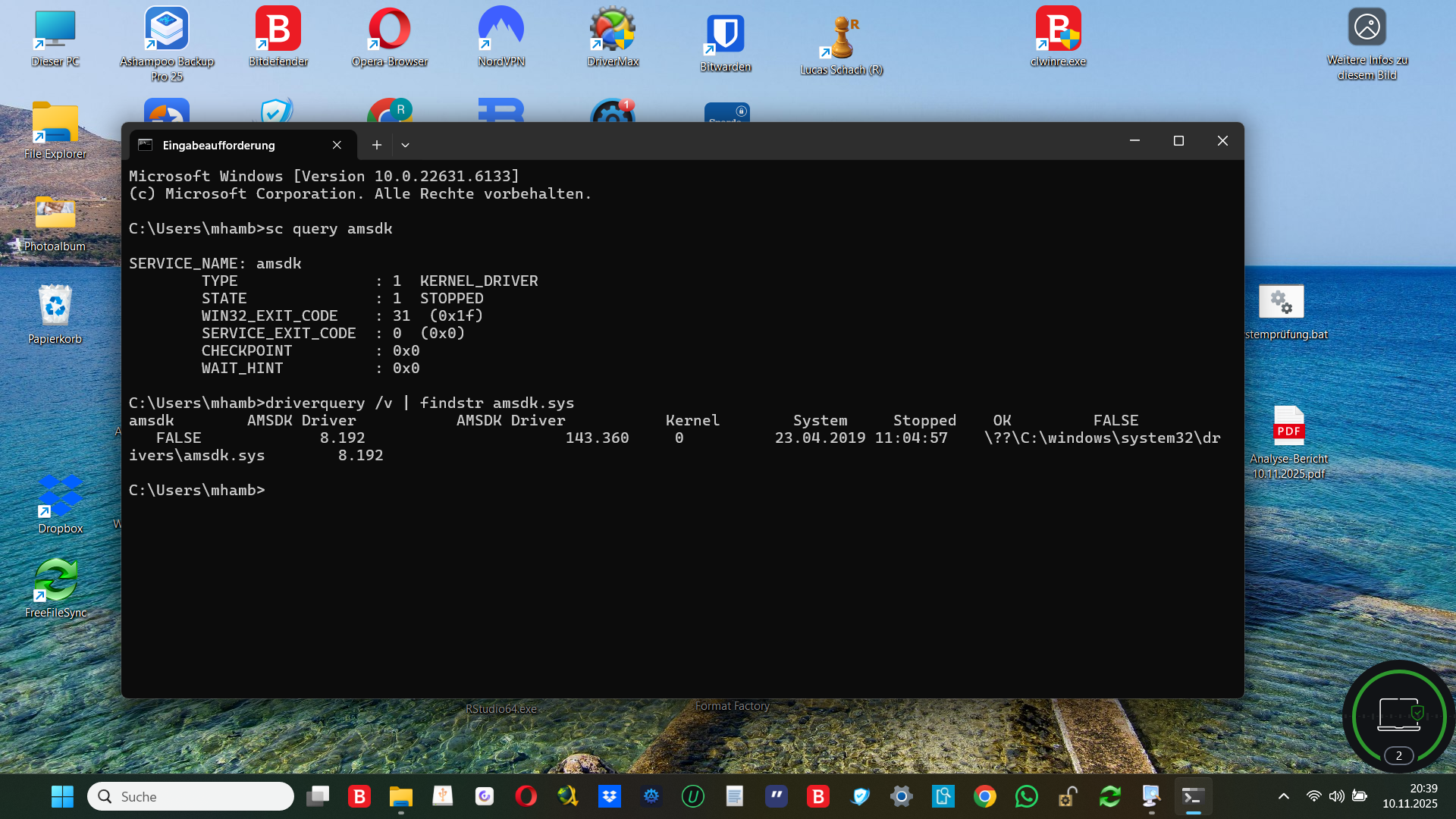Select the Eingabeaufforderung tab
1456x819 pixels.
pyautogui.click(x=220, y=145)
